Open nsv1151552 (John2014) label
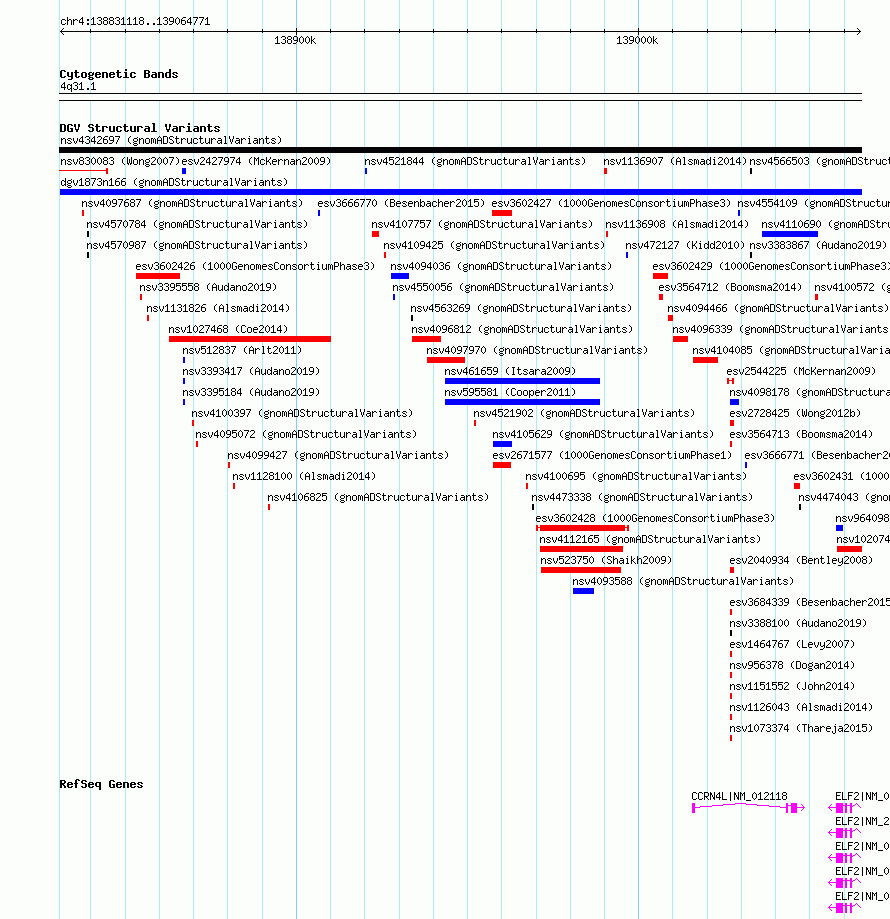 tap(792, 687)
